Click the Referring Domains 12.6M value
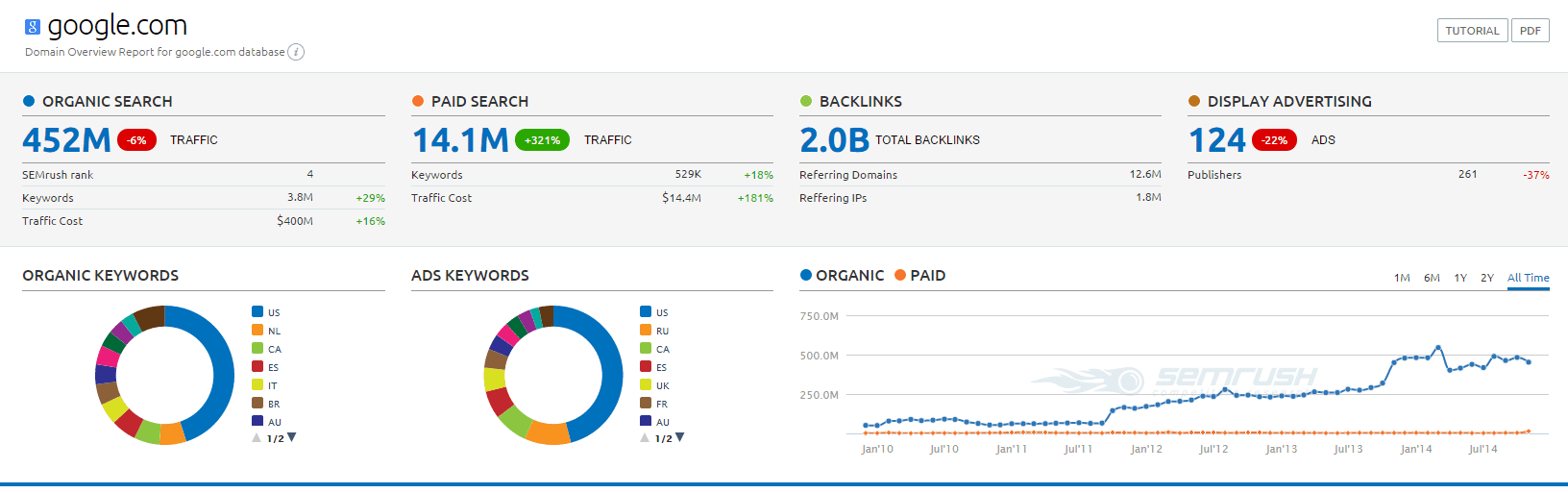 [x=1145, y=174]
